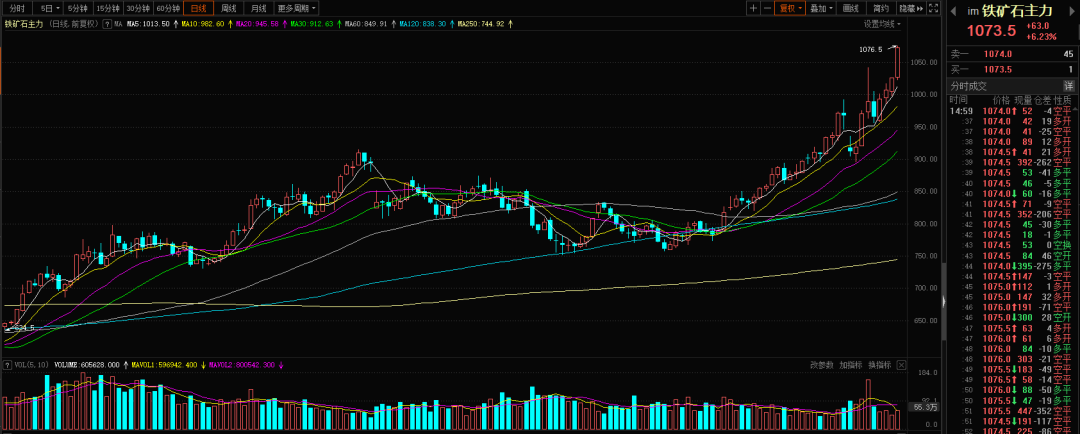Click 隐藏 to hide the side panel
The image size is (1080, 434).
click(x=910, y=8)
